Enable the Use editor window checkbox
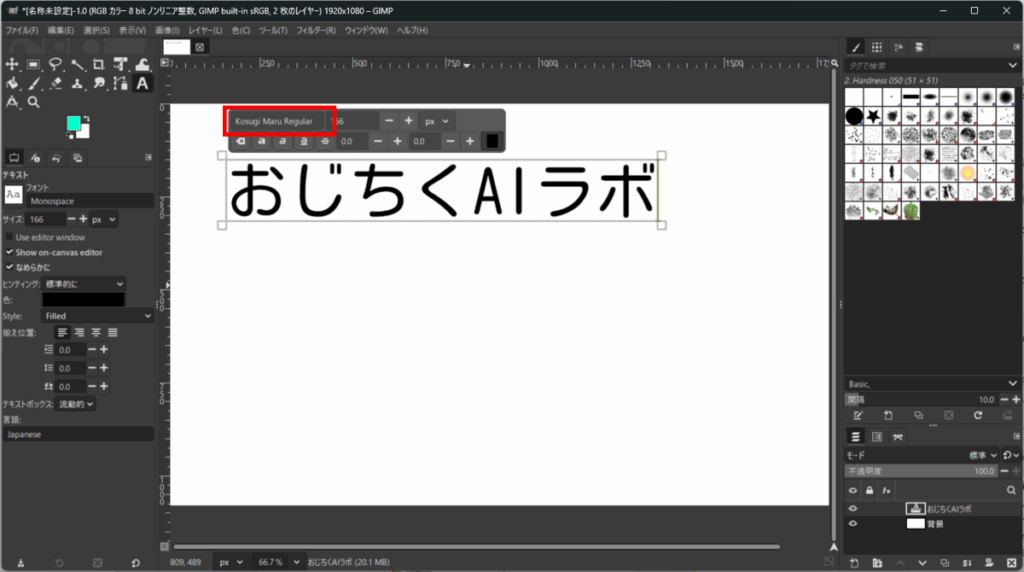Screen dimensions: 1024x572 pyautogui.click(x=10, y=238)
